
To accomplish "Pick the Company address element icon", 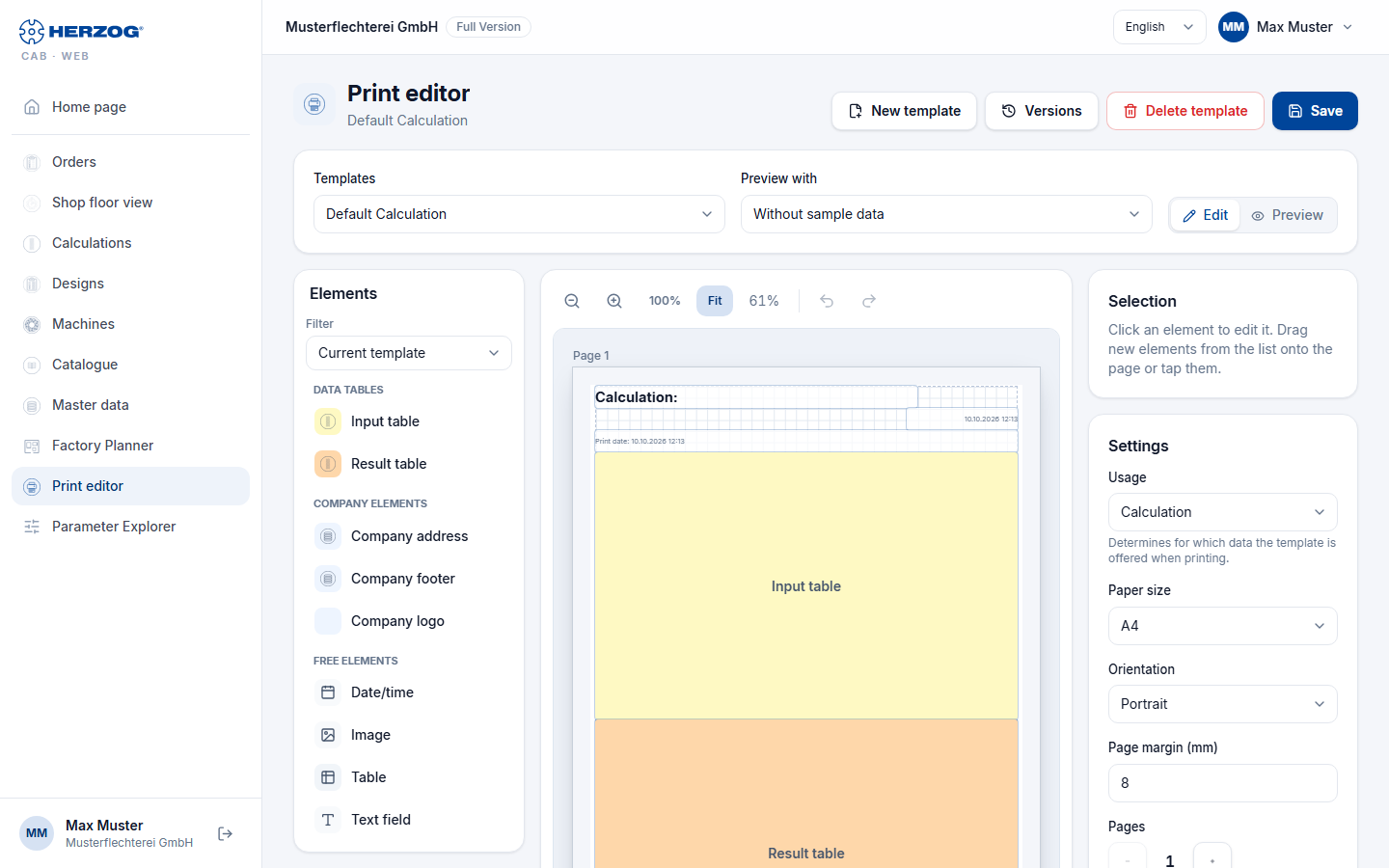I will point(328,536).
